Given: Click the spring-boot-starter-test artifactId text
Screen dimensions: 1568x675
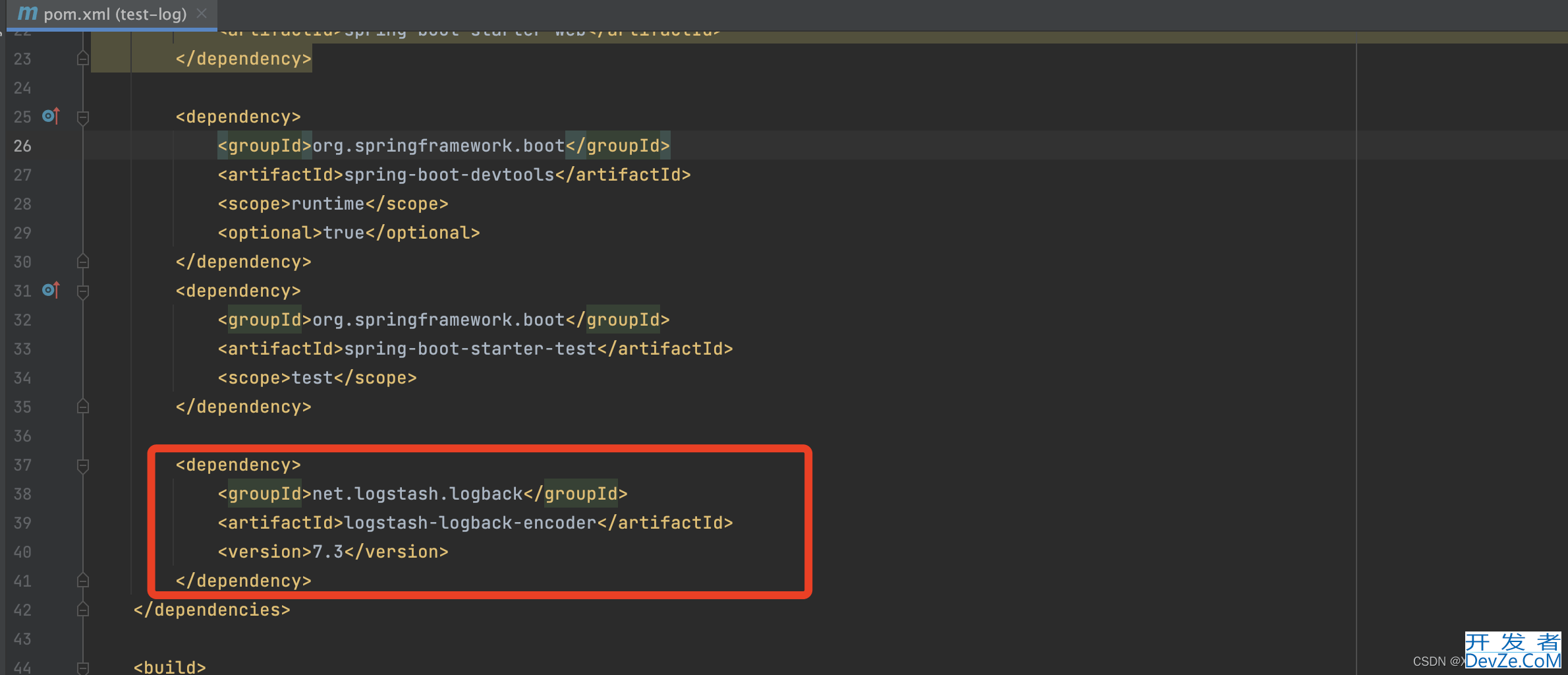Looking at the screenshot, I should point(470,349).
